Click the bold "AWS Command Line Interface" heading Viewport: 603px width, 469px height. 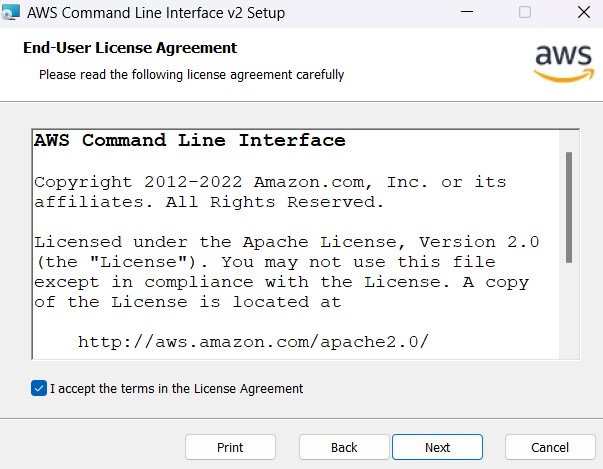click(190, 141)
